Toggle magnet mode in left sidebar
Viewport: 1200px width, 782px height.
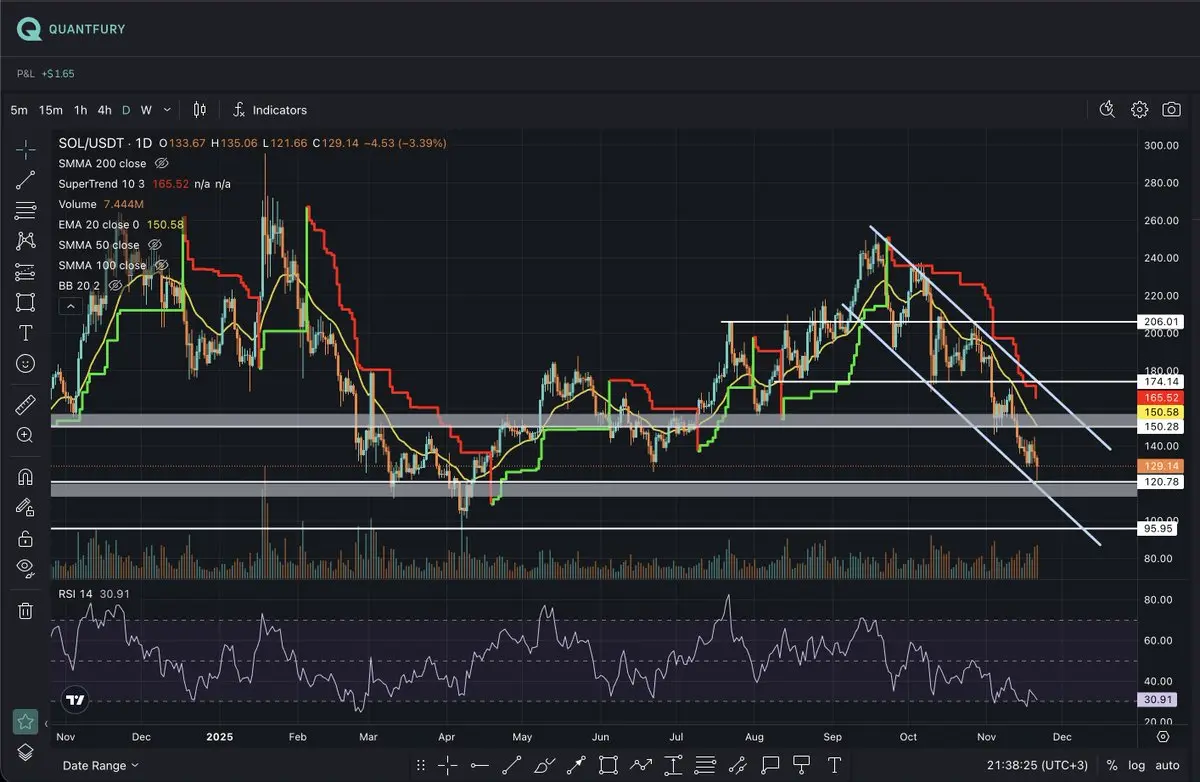click(26, 477)
